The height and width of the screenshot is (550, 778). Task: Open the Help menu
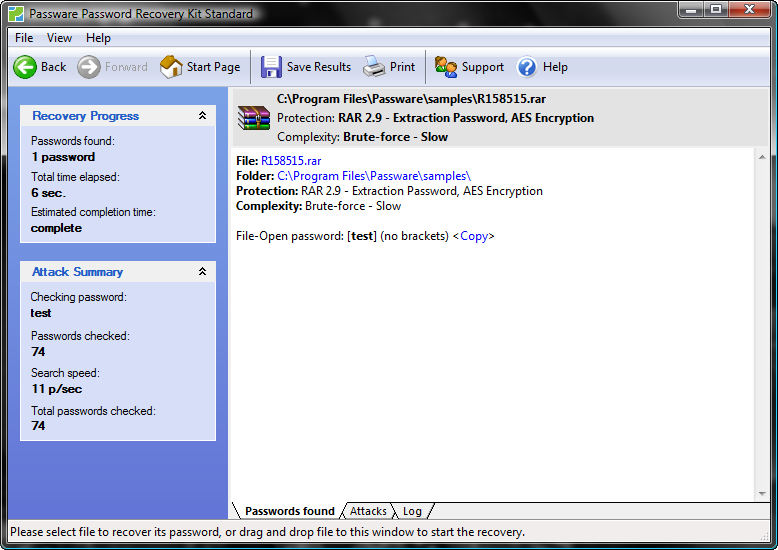(x=98, y=38)
